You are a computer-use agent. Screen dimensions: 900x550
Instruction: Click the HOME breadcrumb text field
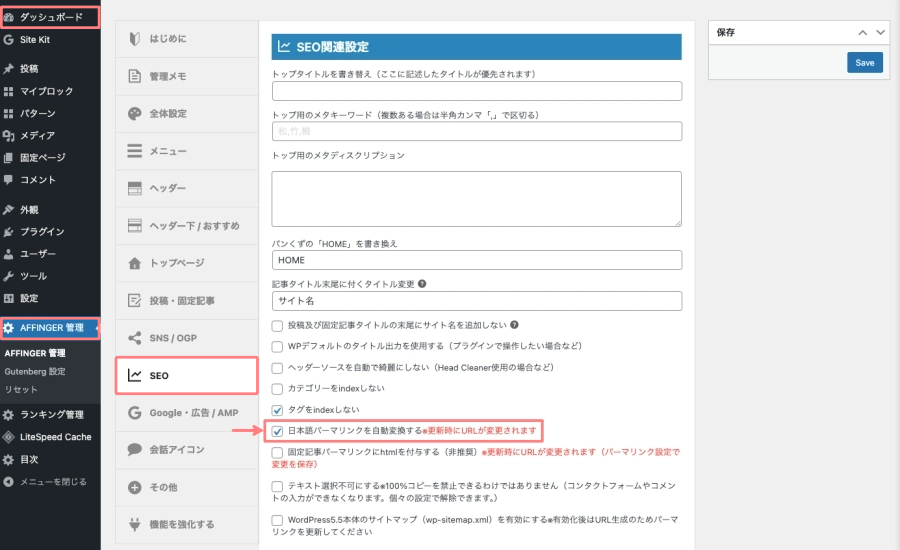(x=477, y=260)
